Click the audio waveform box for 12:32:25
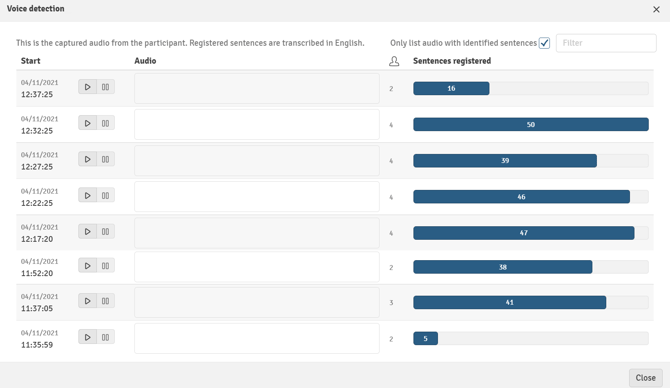670x388 pixels. coord(257,124)
